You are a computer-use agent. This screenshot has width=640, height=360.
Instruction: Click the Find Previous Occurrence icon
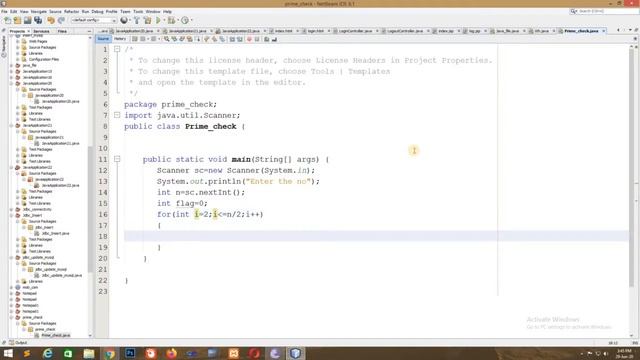(x=174, y=39)
